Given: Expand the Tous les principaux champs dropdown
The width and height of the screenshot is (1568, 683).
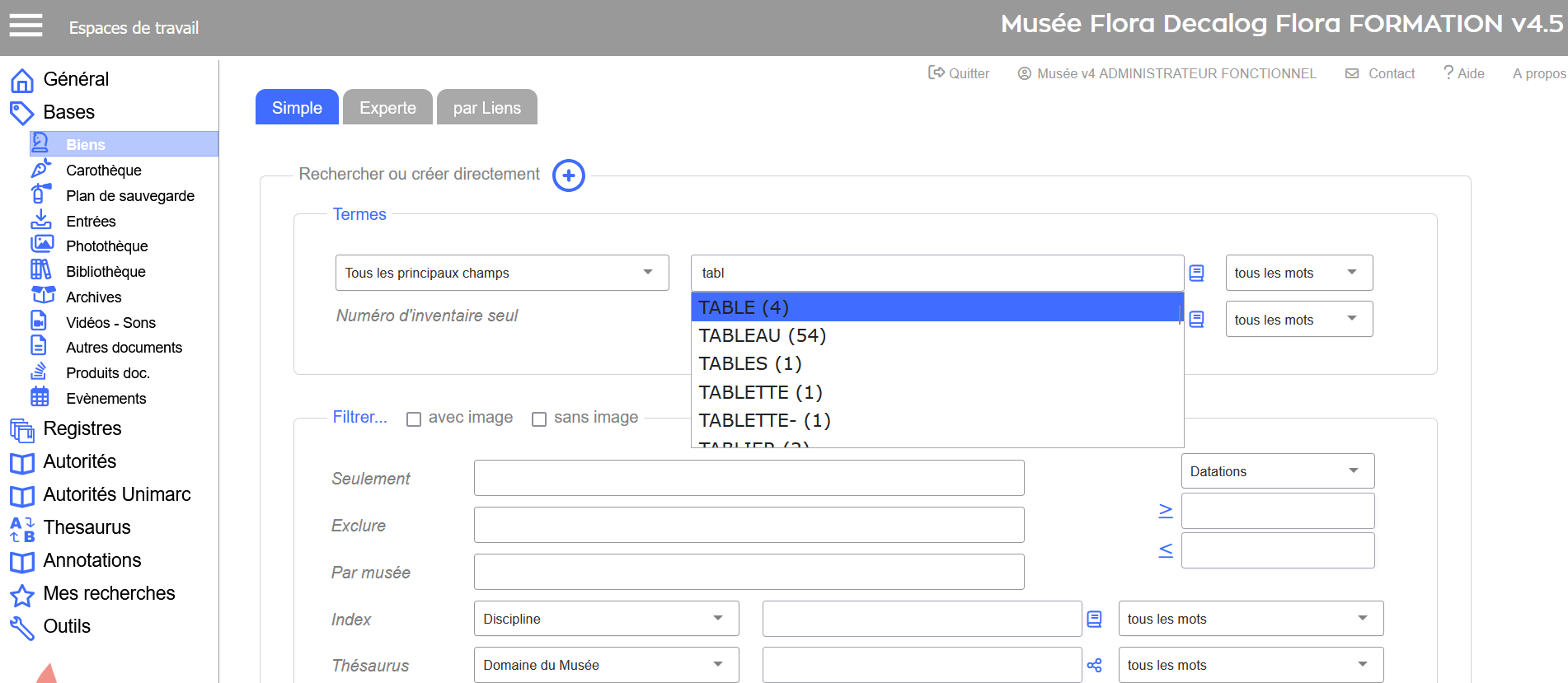Looking at the screenshot, I should (x=501, y=273).
